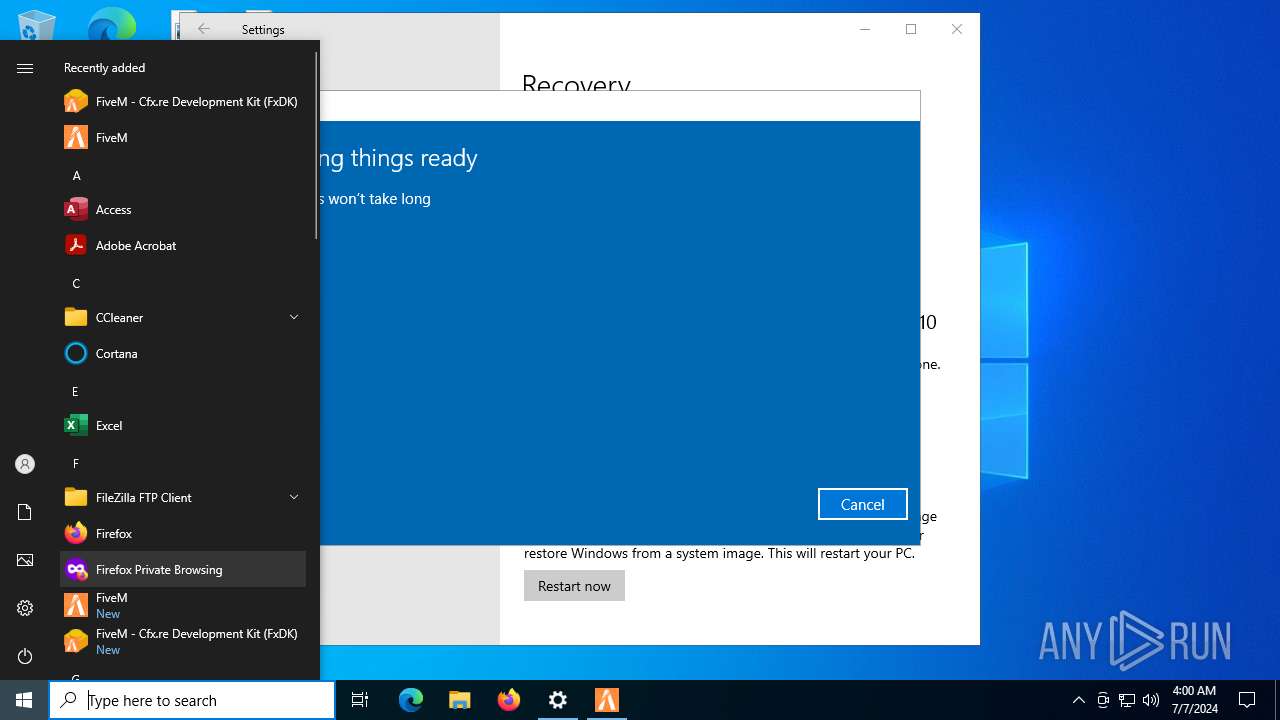Open File Explorer from the taskbar
The image size is (1280, 720).
(x=460, y=700)
